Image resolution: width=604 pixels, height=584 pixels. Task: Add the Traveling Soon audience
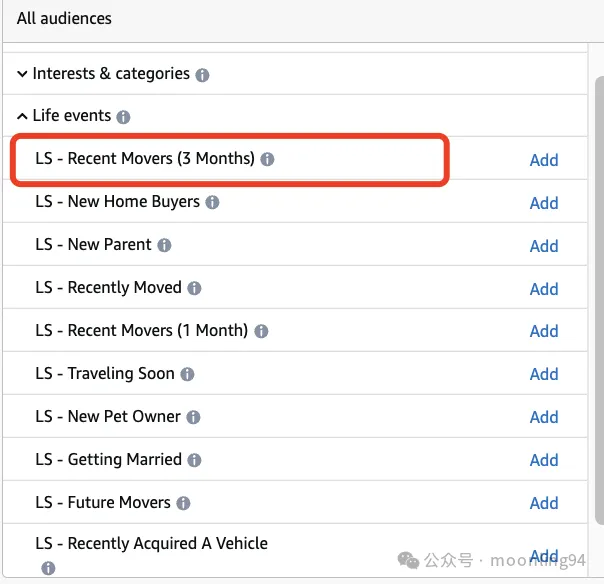pos(544,374)
